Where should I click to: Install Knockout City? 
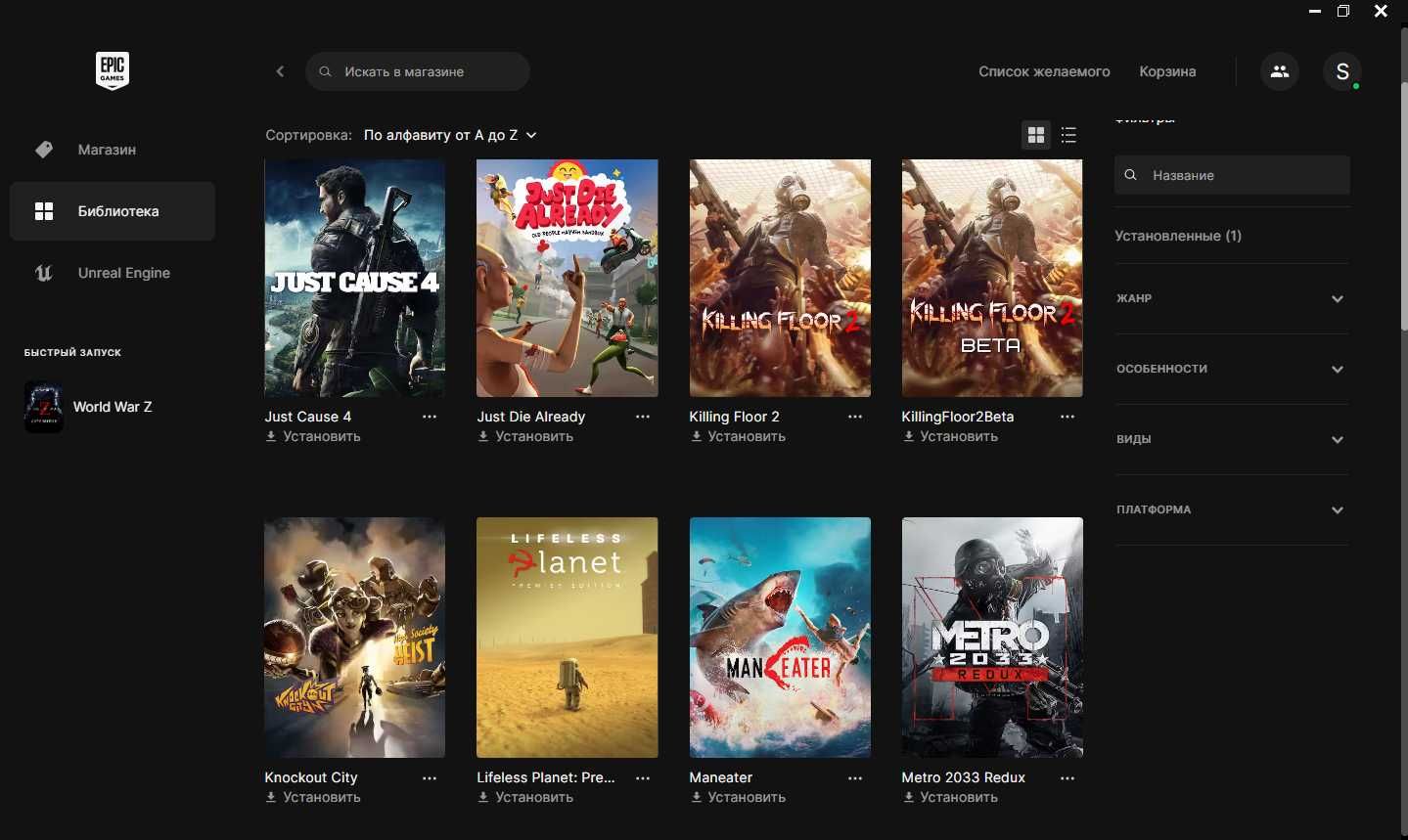point(313,798)
